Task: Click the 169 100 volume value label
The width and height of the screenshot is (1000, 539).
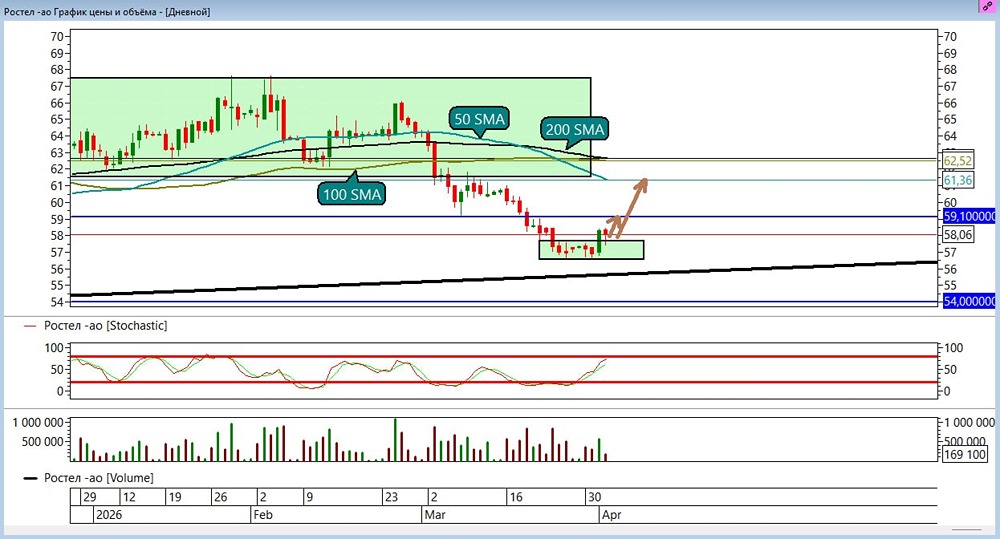Action: [965, 454]
